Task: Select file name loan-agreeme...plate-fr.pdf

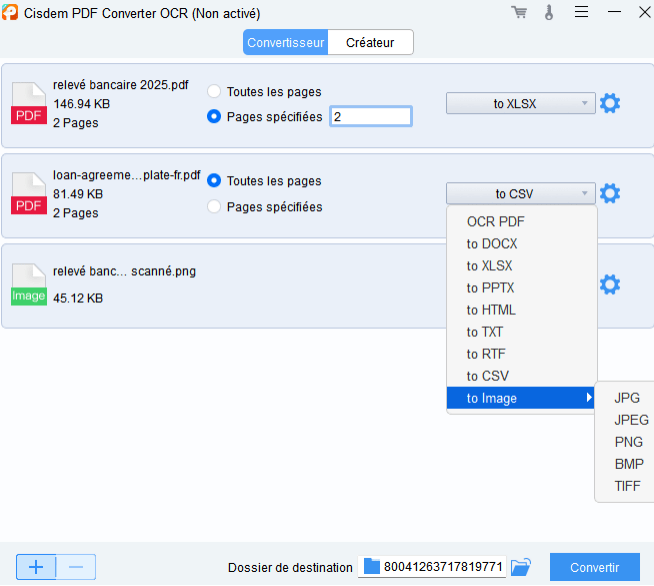Action: point(126,175)
